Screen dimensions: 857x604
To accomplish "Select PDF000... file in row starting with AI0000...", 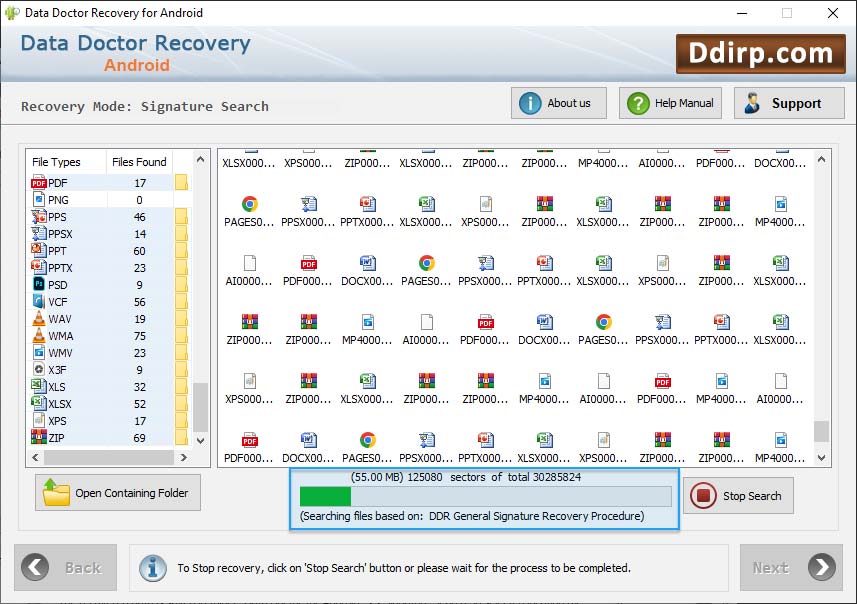I will 308,269.
